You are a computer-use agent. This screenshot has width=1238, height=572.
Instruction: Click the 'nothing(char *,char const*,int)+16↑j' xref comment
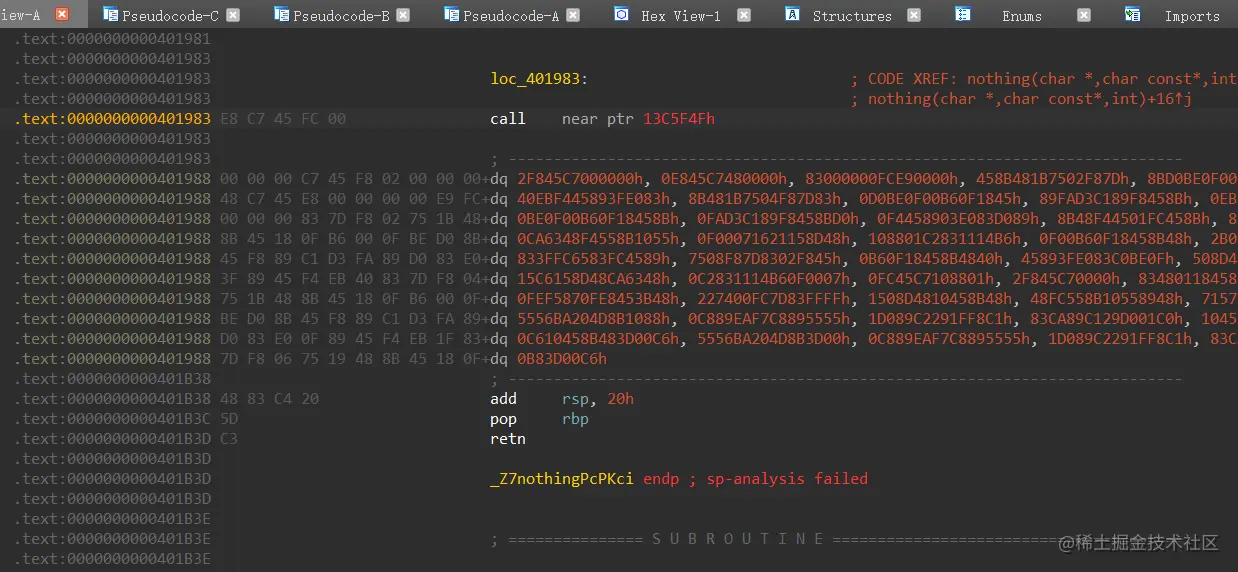point(1029,99)
